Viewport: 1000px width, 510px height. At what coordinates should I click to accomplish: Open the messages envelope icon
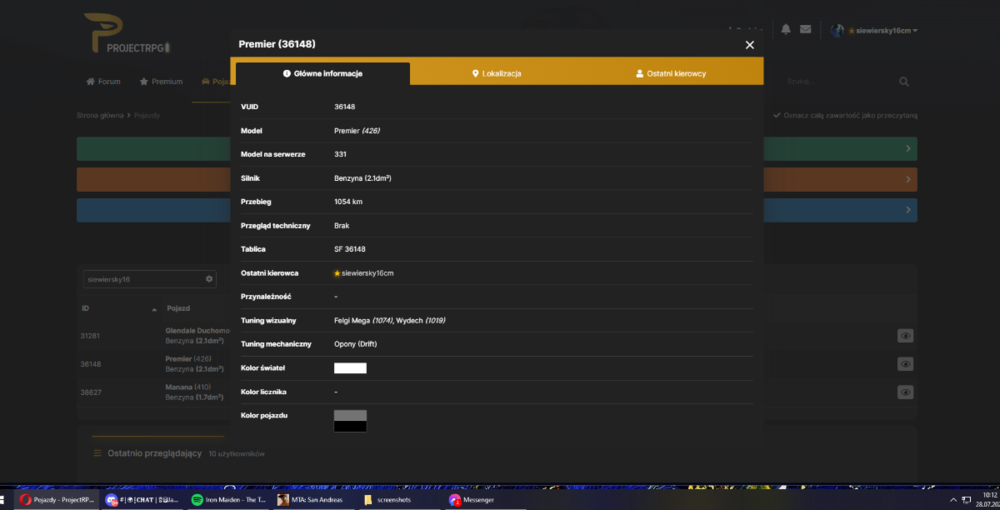click(x=805, y=29)
